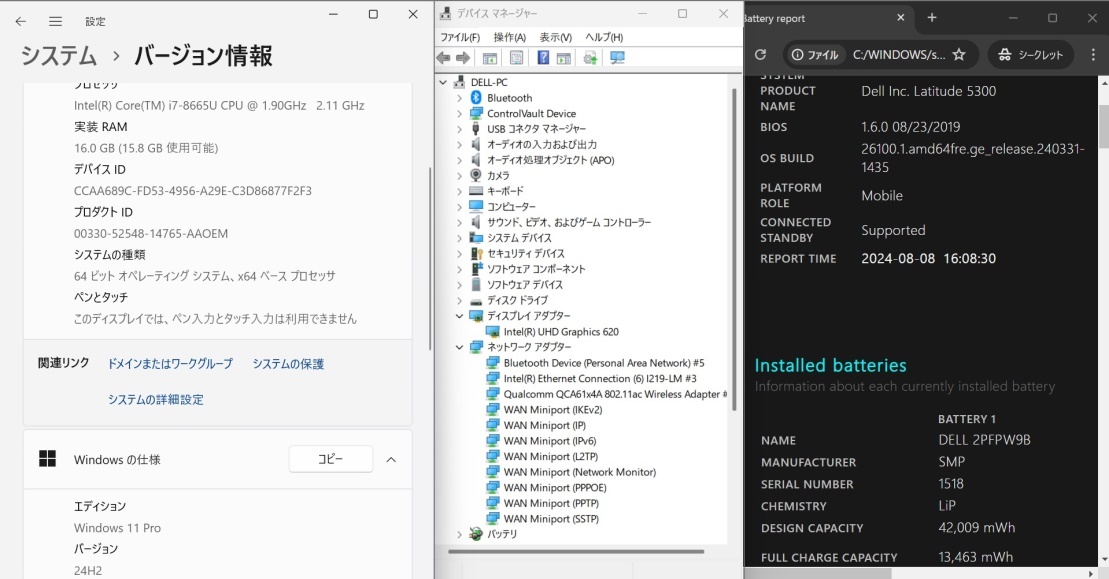The height and width of the screenshot is (579, 1109).
Task: Open the 表示(V) menu
Action: (x=556, y=37)
